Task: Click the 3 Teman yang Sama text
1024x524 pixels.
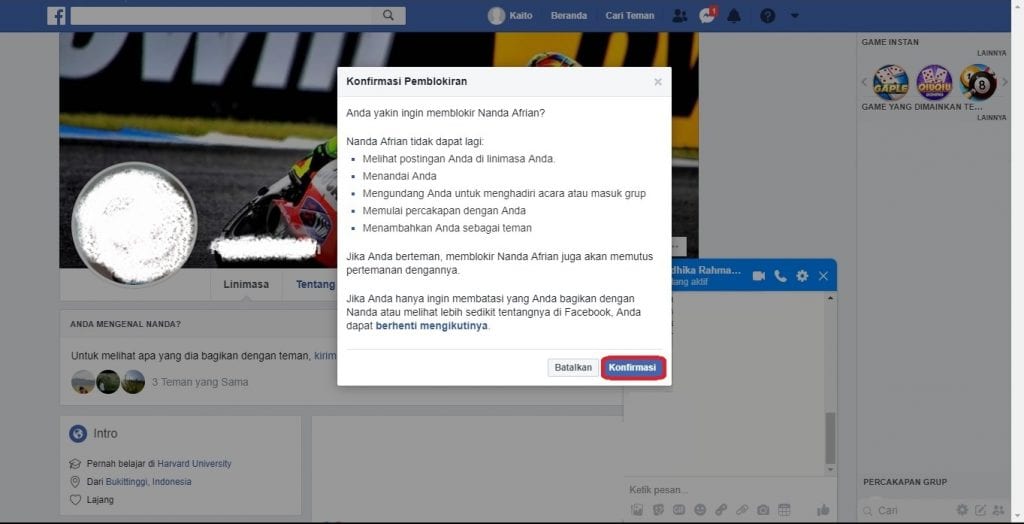Action: point(200,382)
